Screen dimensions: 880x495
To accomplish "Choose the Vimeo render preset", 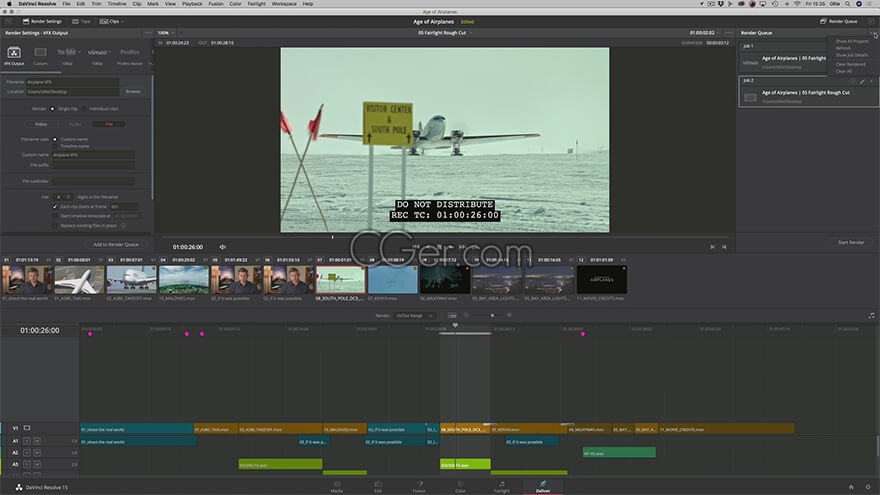I will click(98, 56).
